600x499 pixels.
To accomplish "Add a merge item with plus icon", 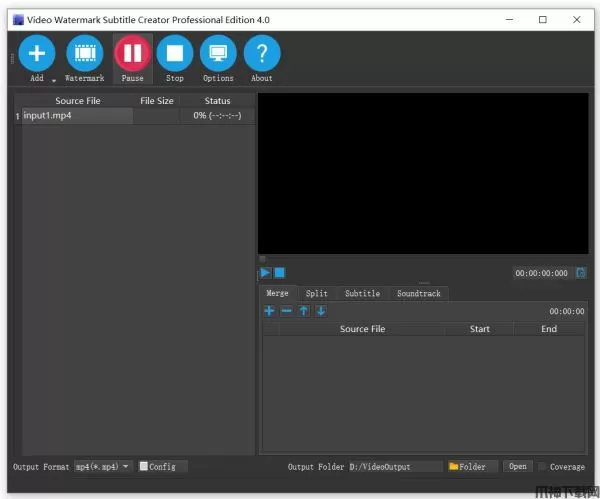I will pos(269,311).
